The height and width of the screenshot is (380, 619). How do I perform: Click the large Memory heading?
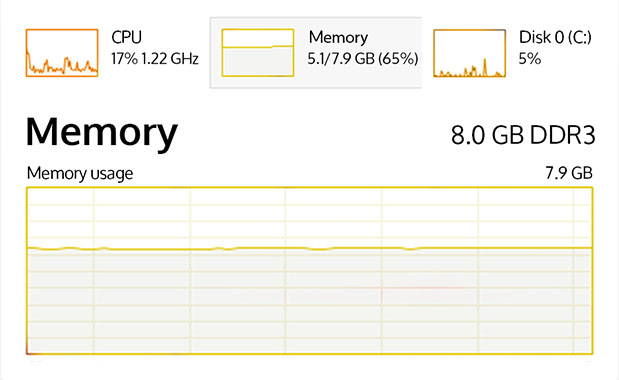coord(102,133)
